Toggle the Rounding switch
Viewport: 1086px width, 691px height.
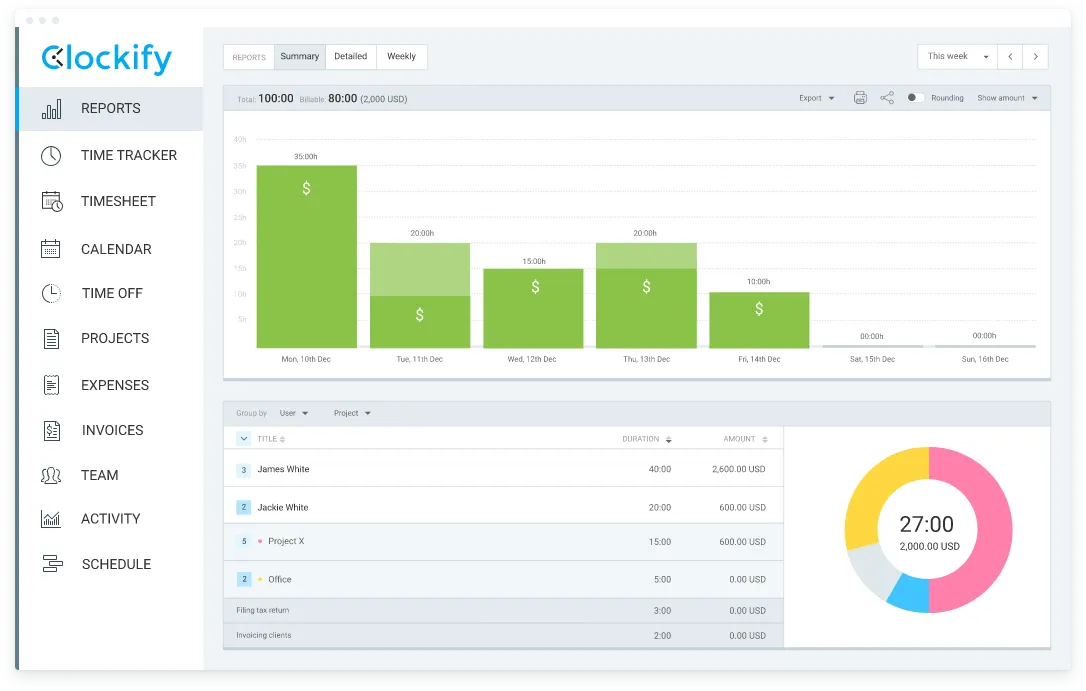915,98
